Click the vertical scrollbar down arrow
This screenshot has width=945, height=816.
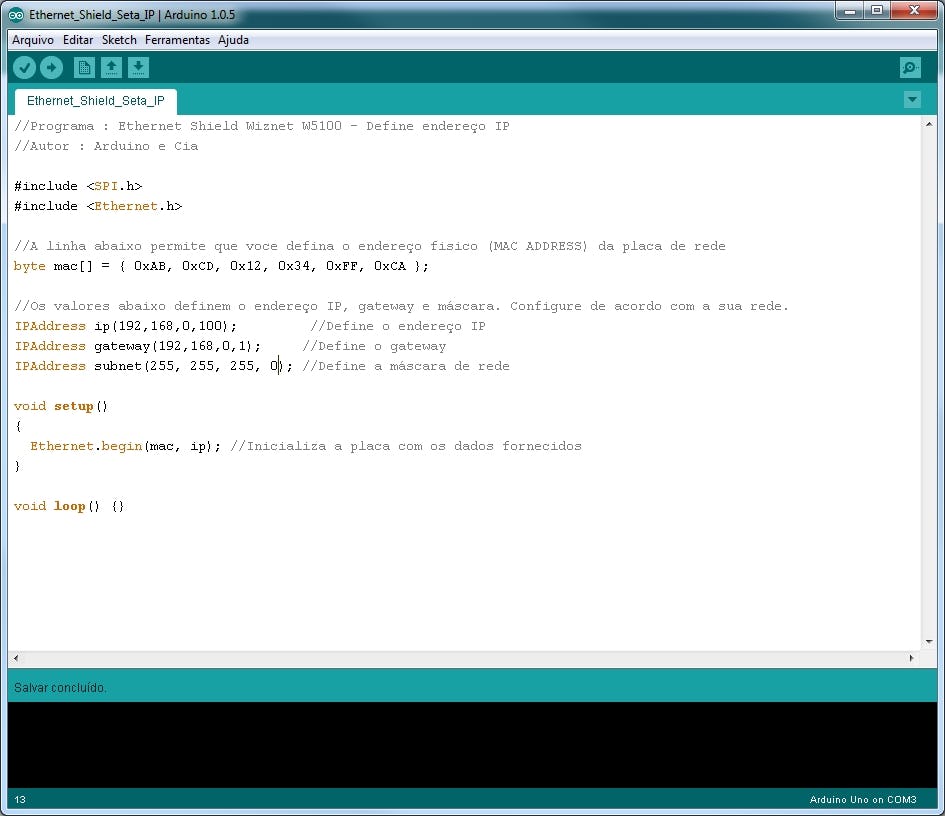929,642
